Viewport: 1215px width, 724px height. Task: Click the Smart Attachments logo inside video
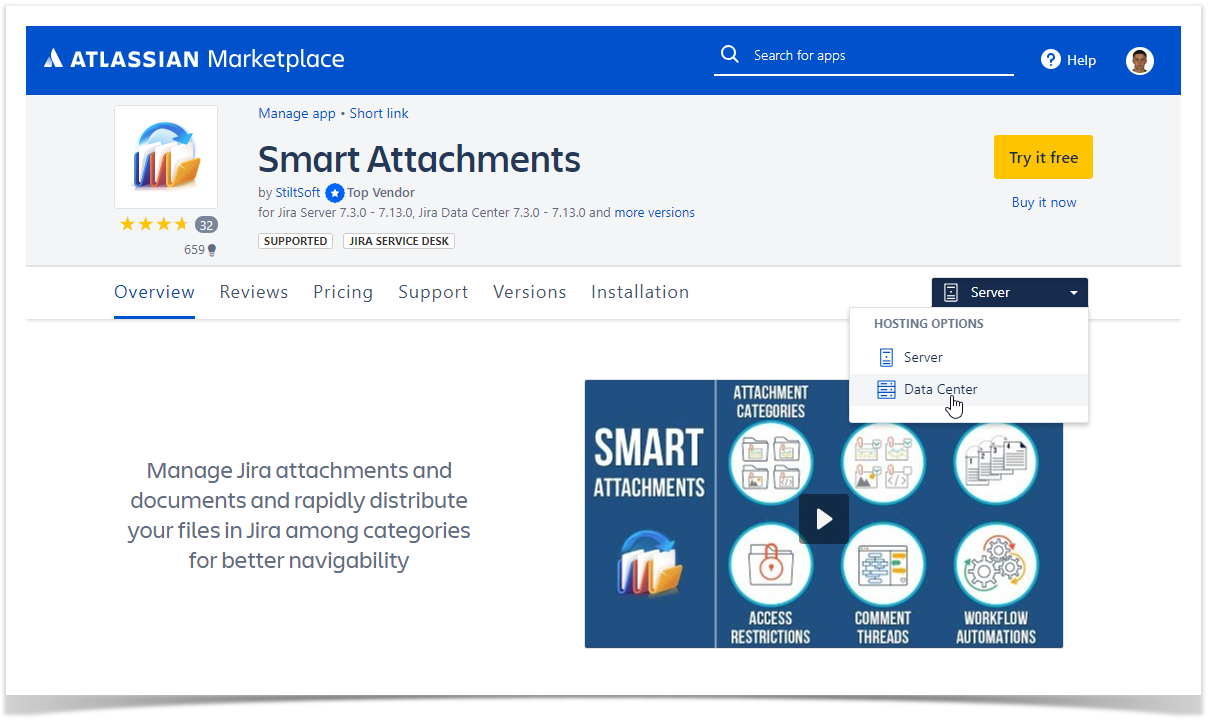(649, 564)
